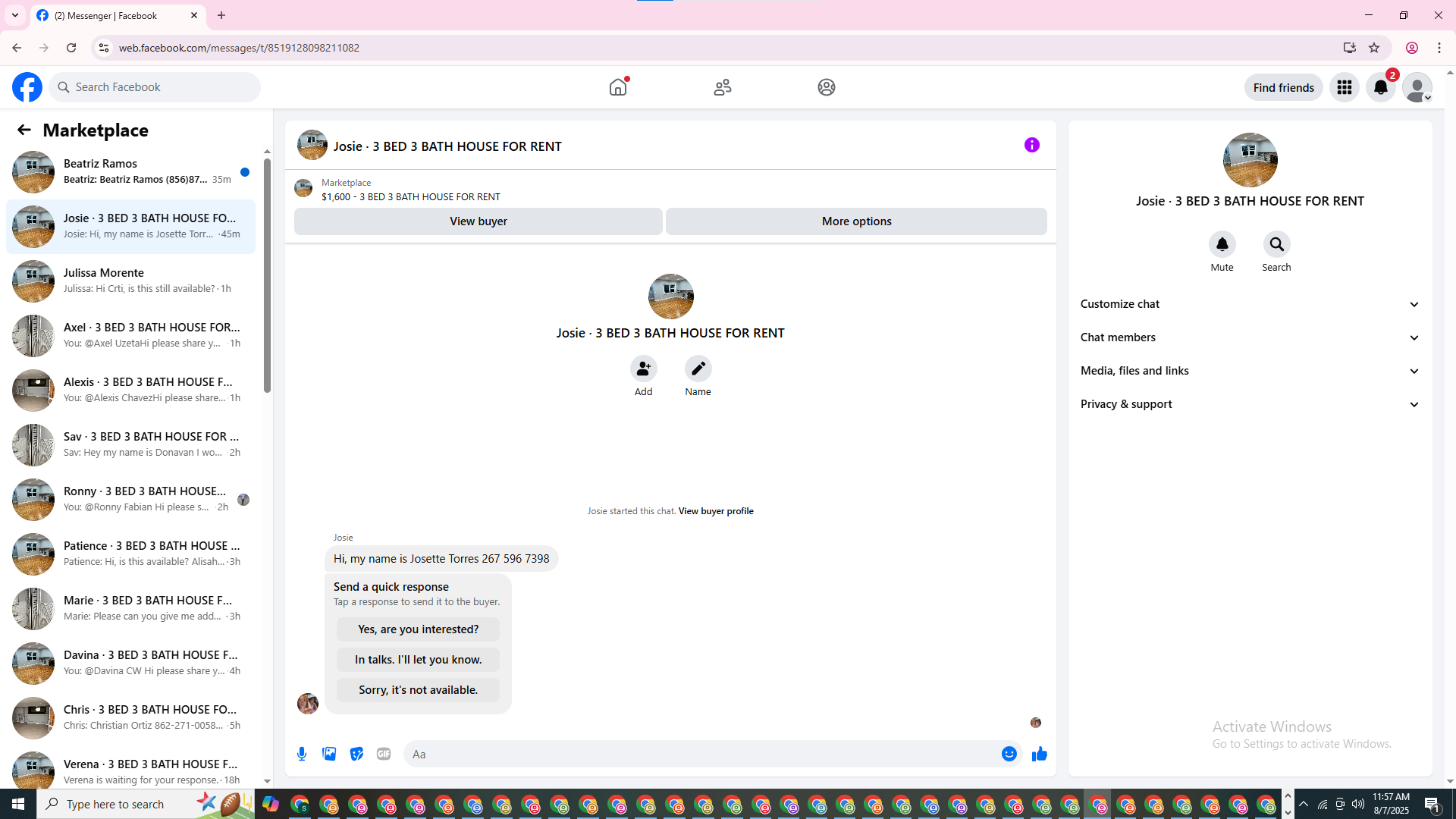Attach a photo using image icon

[329, 754]
